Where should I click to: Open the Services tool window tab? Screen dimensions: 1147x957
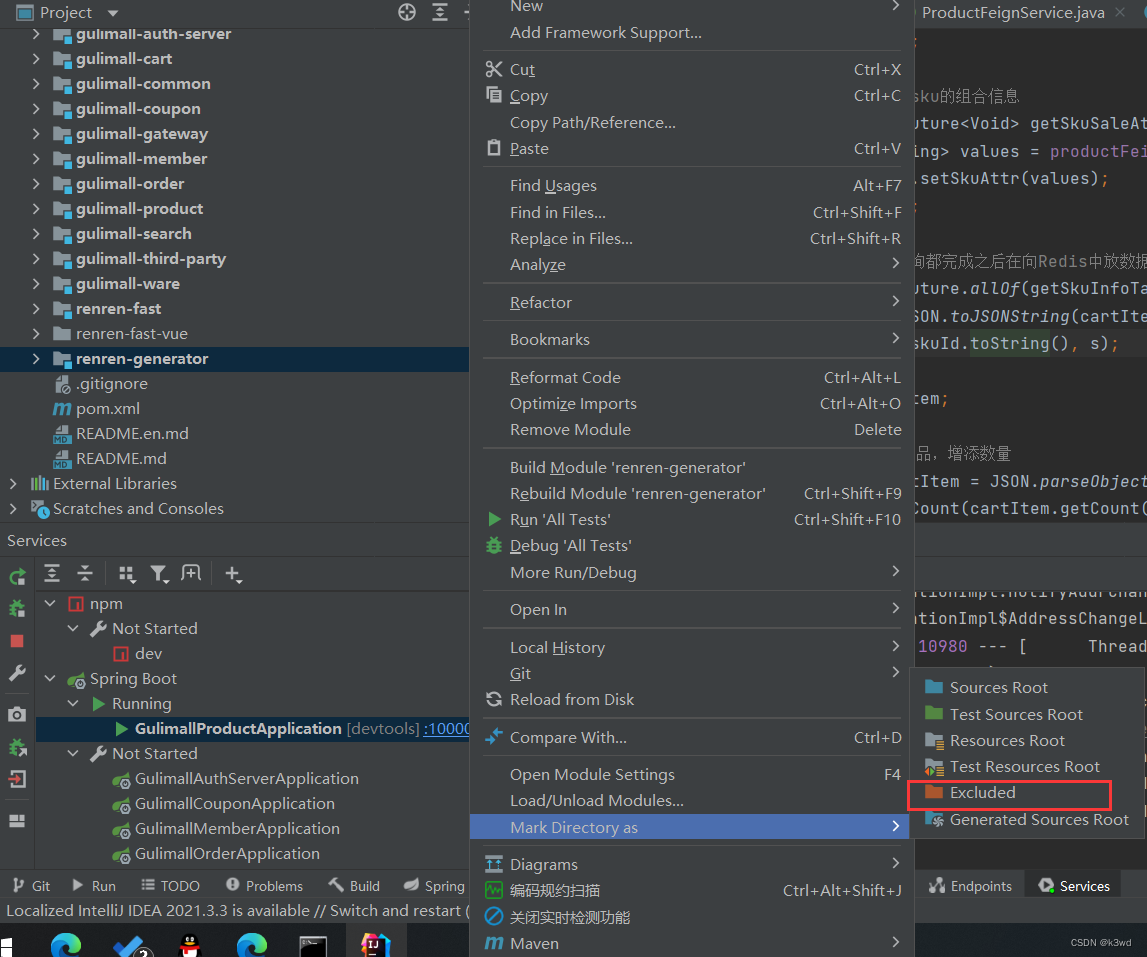pyautogui.click(x=1074, y=886)
